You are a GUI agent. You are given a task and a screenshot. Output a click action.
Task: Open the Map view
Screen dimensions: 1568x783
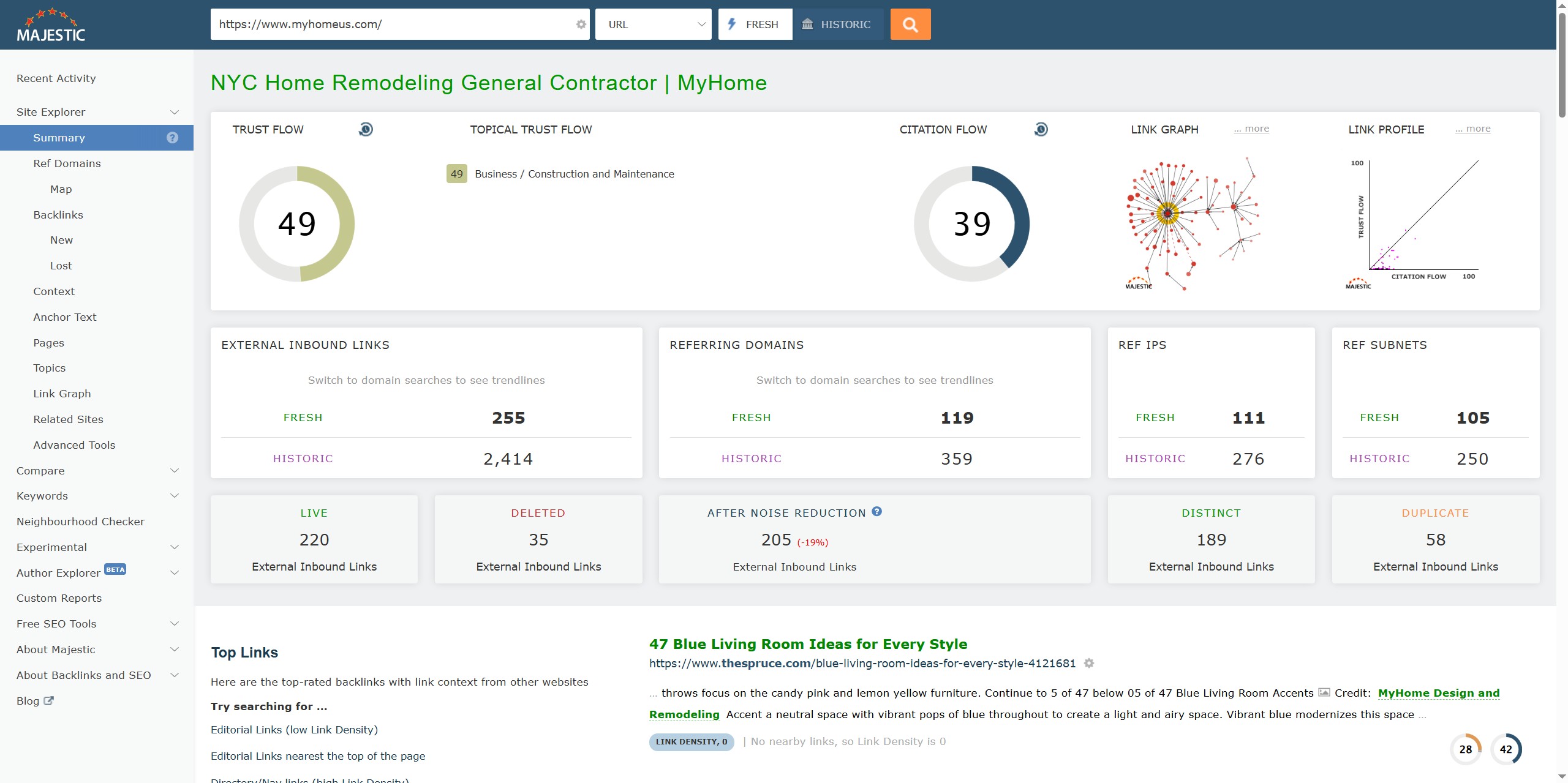click(61, 189)
